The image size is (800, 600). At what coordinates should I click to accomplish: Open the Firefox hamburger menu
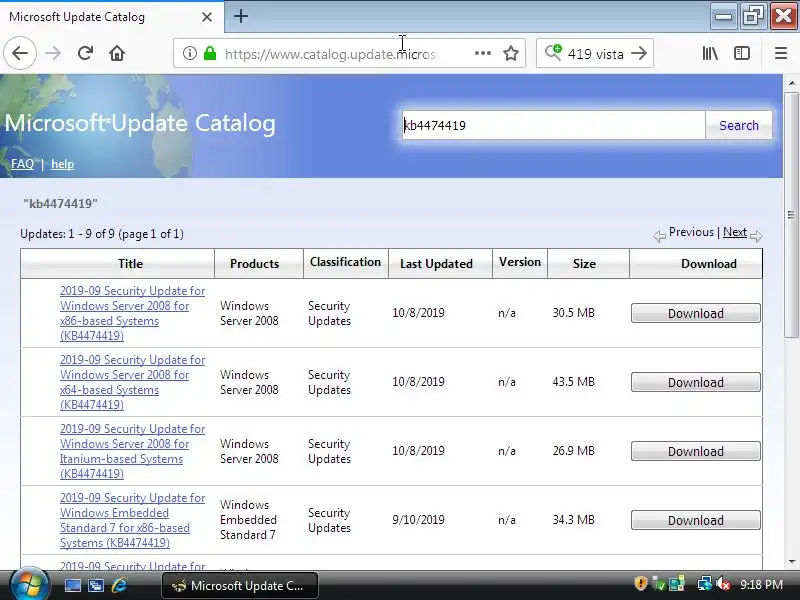[x=781, y=53]
